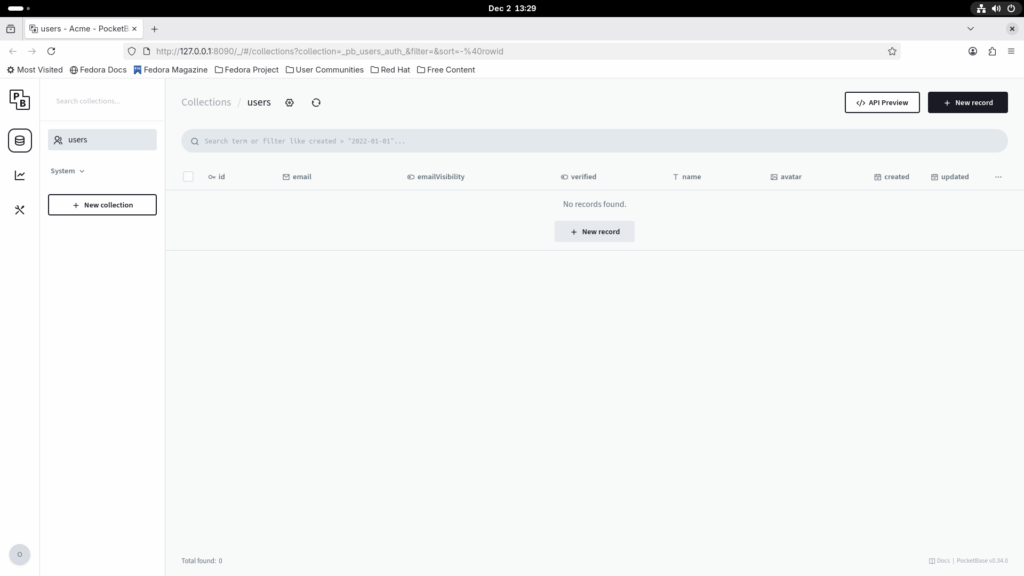
Task: Open the Fedora Magazine bookmark
Action: pos(170,70)
